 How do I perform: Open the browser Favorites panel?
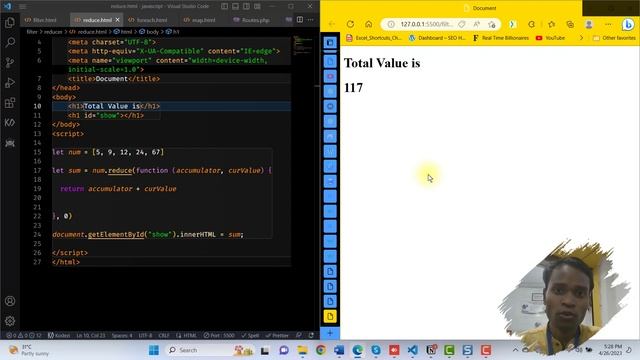coord(551,24)
